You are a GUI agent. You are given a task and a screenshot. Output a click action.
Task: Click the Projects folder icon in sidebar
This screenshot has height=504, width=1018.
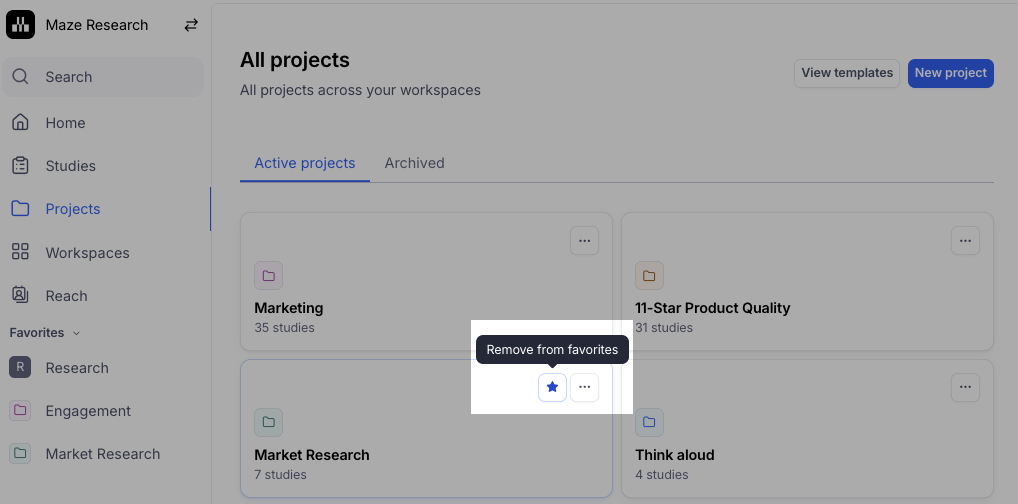(x=20, y=208)
